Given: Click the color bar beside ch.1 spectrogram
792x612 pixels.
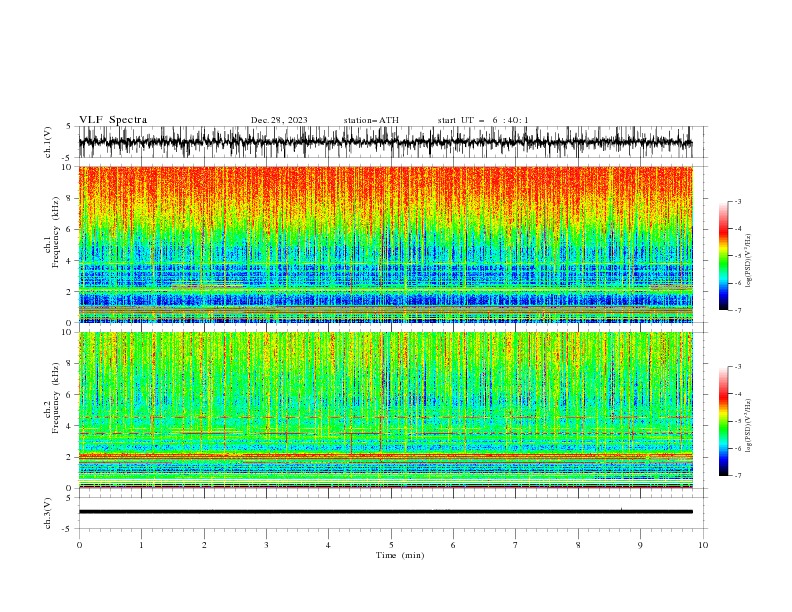Looking at the screenshot, I should (723, 256).
